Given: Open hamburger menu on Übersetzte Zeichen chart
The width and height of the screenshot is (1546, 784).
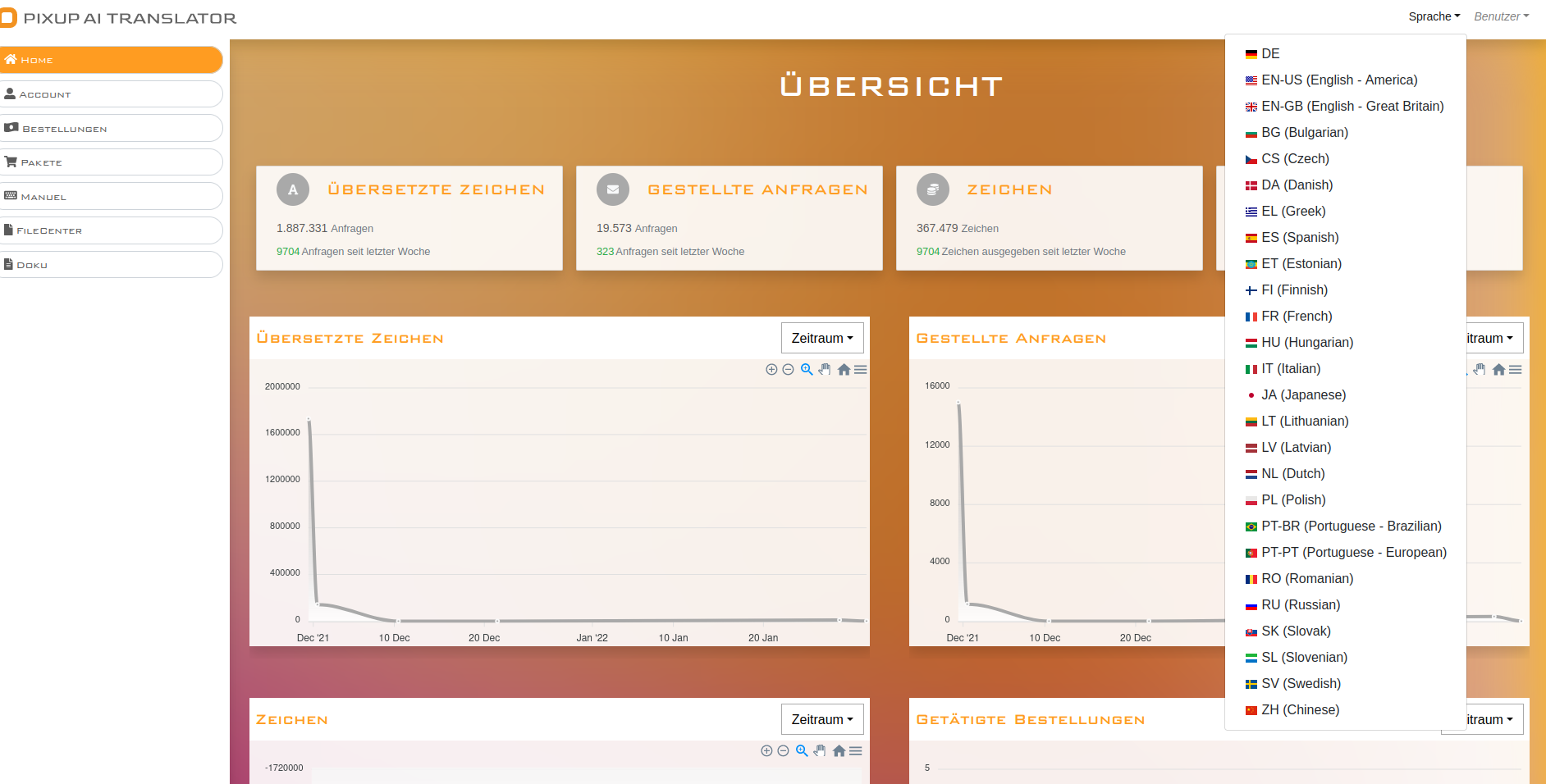Looking at the screenshot, I should click(x=860, y=370).
